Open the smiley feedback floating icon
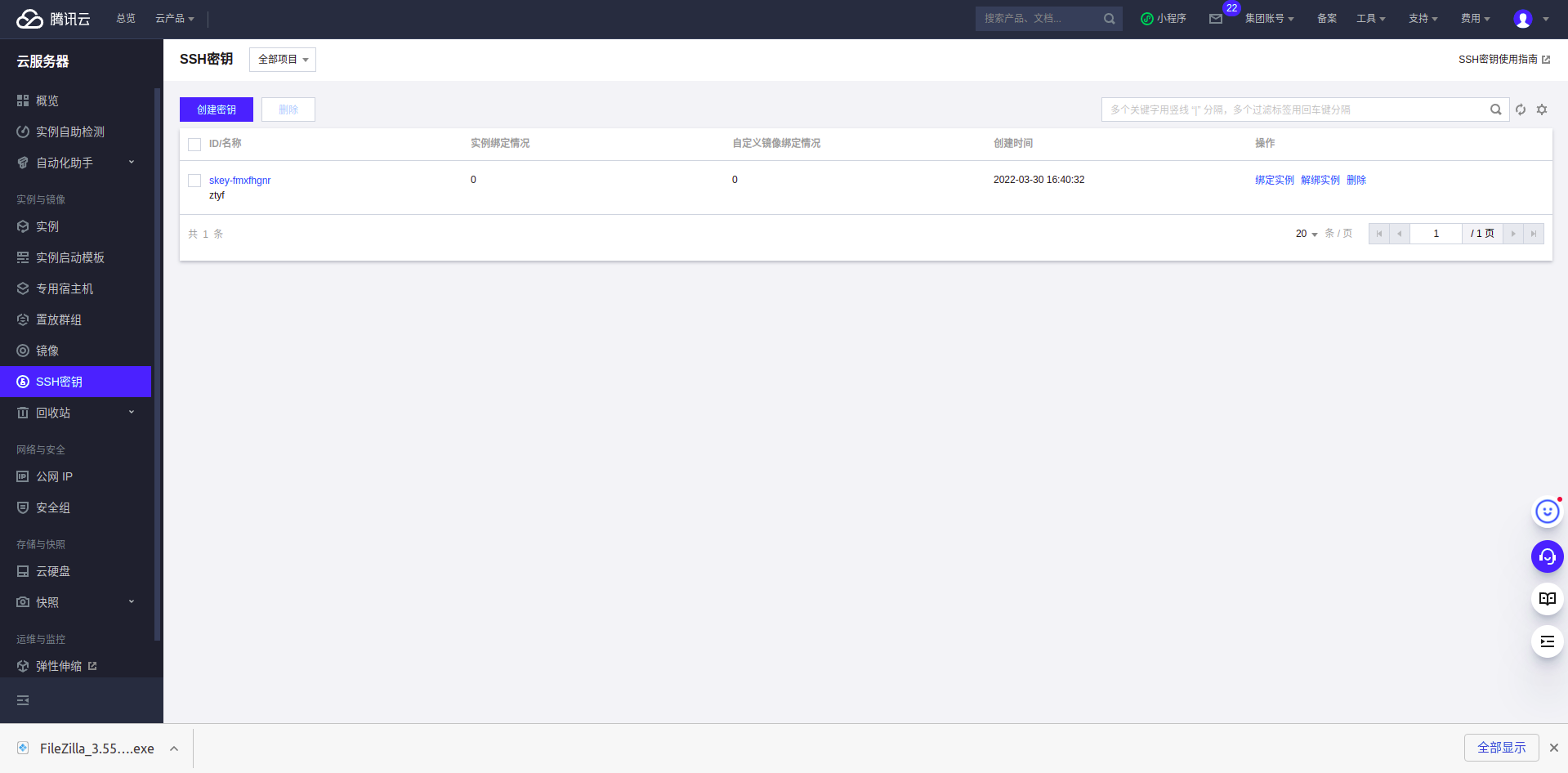Image resolution: width=1568 pixels, height=773 pixels. coord(1548,512)
